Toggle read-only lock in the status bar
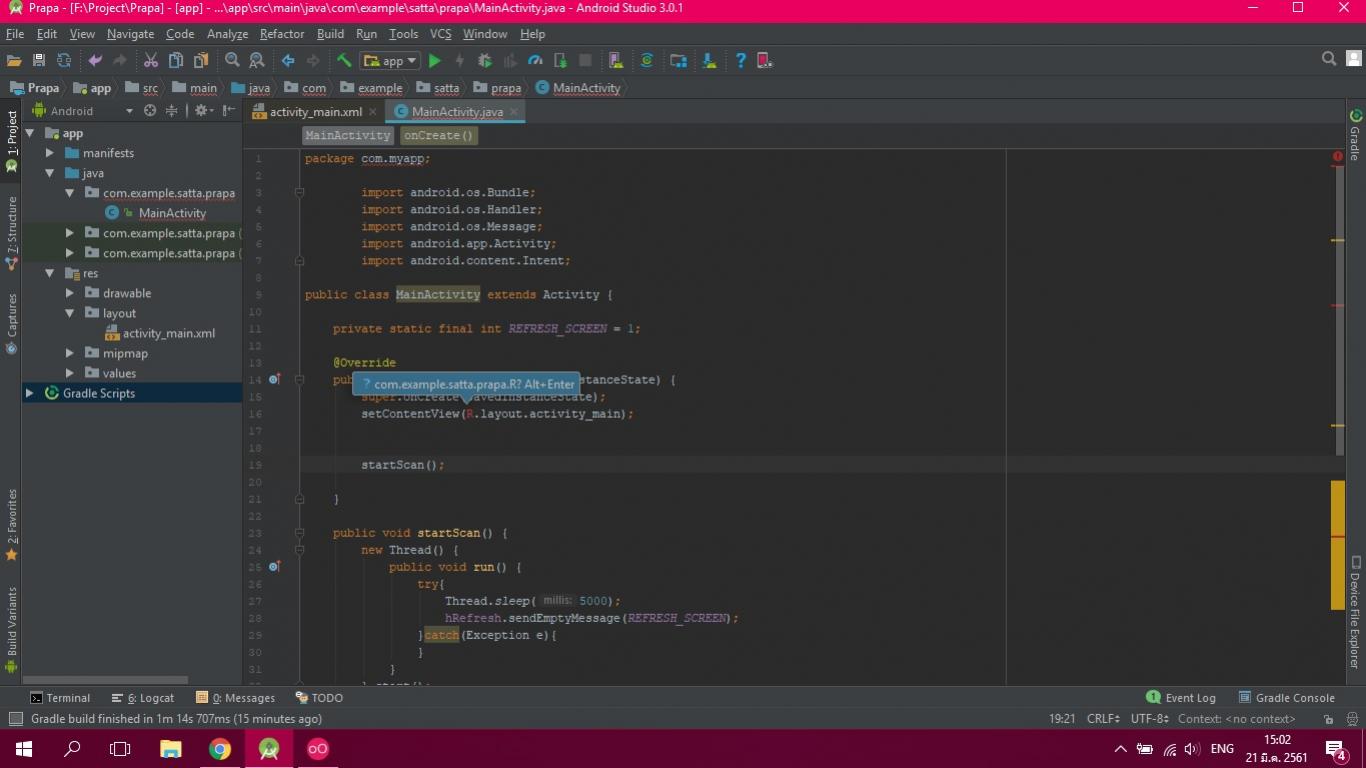 1329,719
